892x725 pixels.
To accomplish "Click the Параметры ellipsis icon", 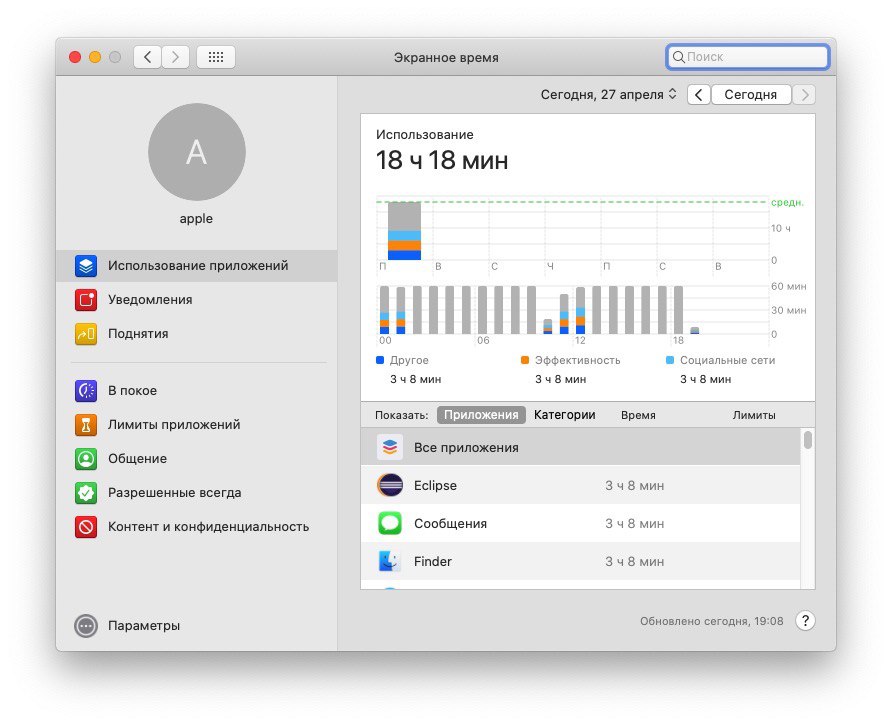I will 86,626.
